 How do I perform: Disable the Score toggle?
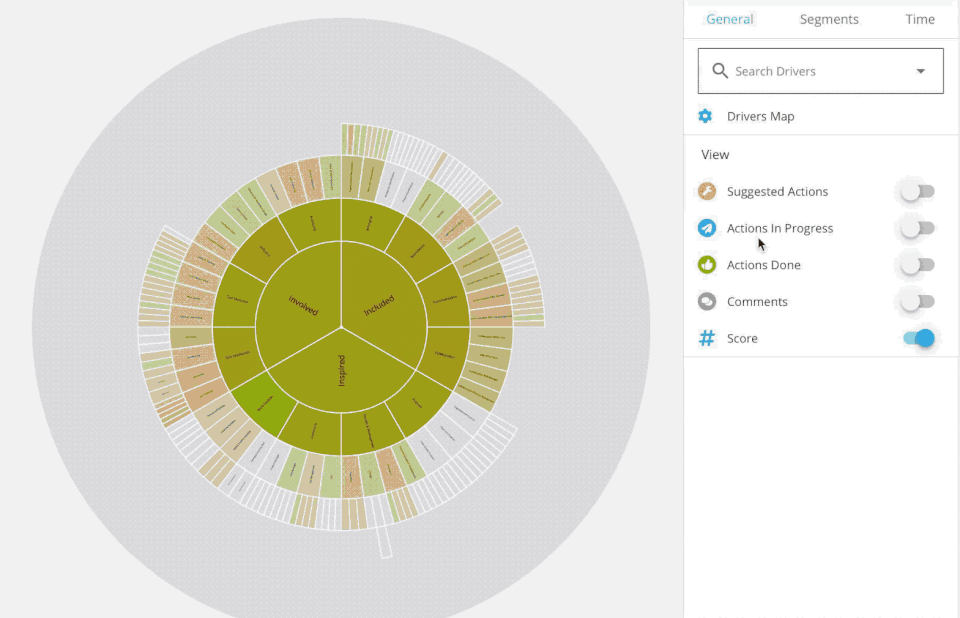(919, 338)
